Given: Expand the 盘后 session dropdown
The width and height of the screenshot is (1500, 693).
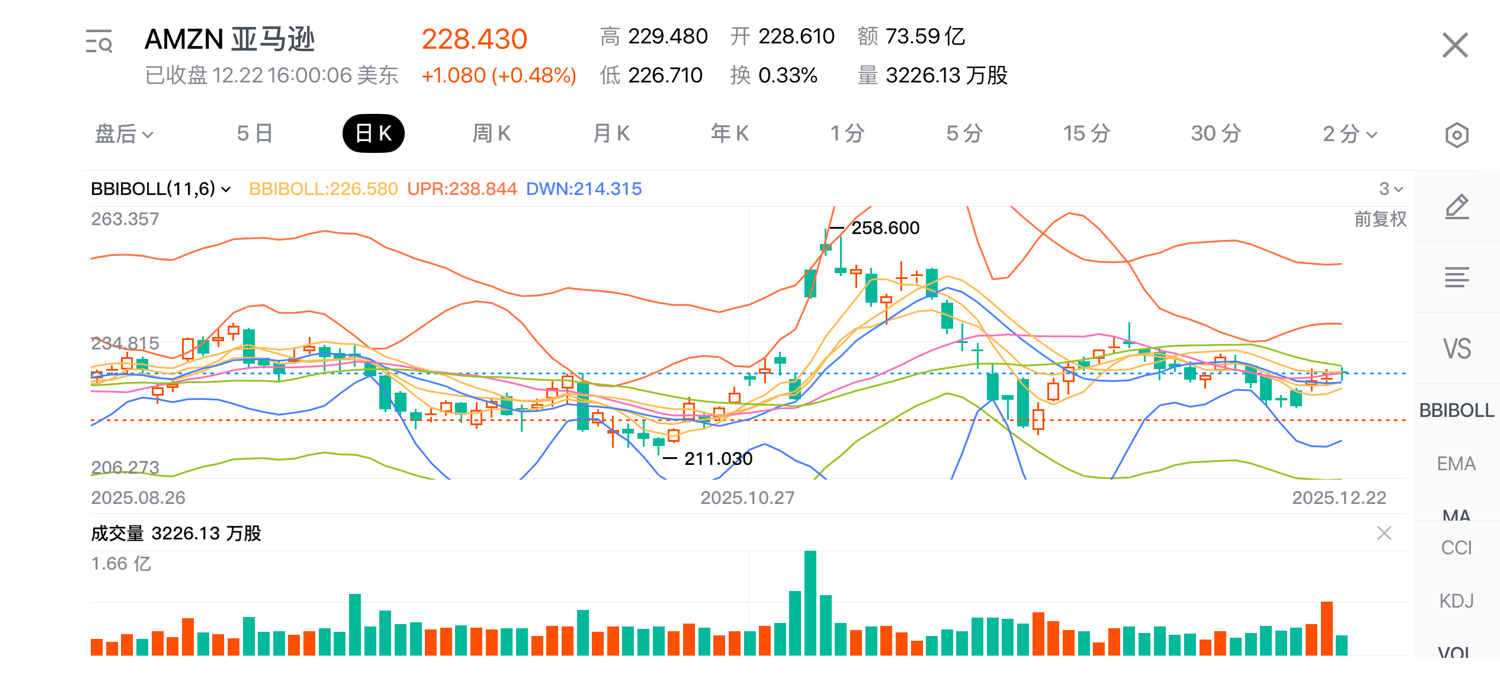Looking at the screenshot, I should coord(124,134).
